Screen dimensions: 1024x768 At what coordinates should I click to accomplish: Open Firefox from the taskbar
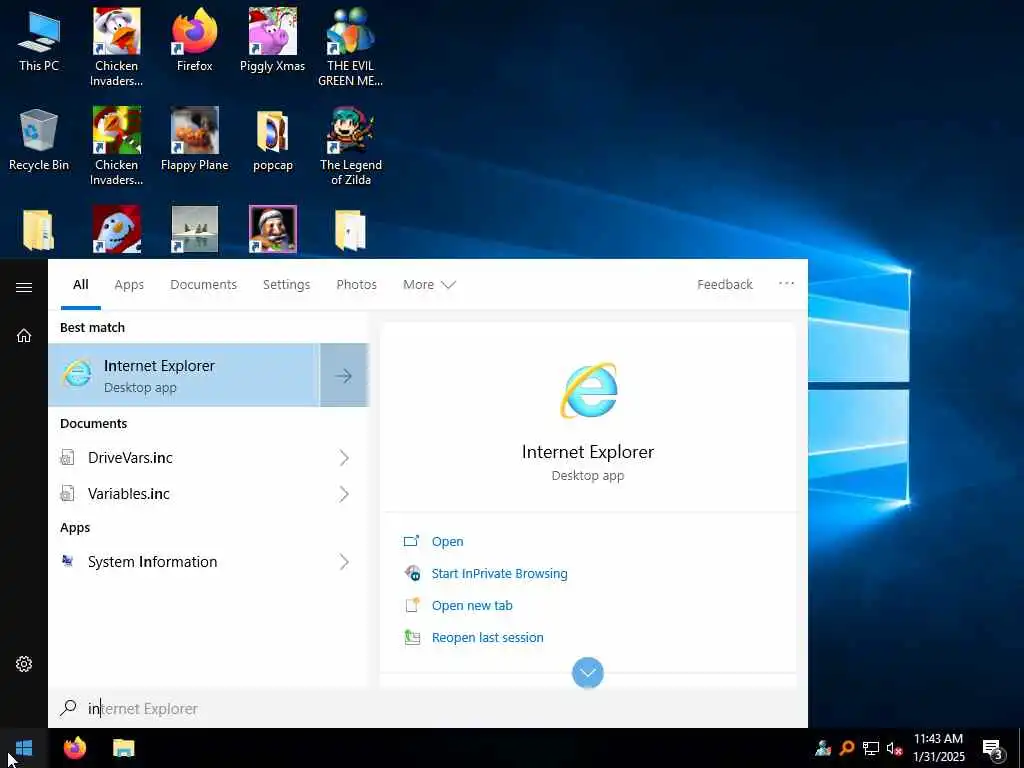pyautogui.click(x=75, y=748)
